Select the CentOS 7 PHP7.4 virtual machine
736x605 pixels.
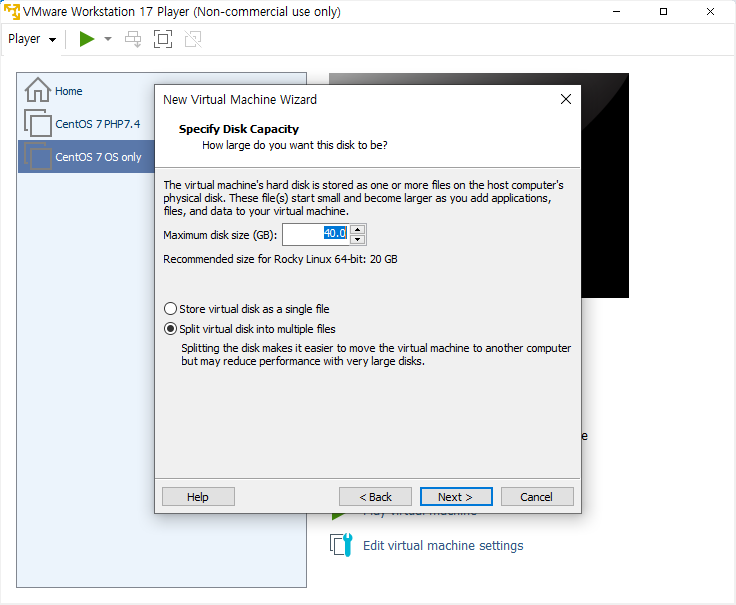86,123
